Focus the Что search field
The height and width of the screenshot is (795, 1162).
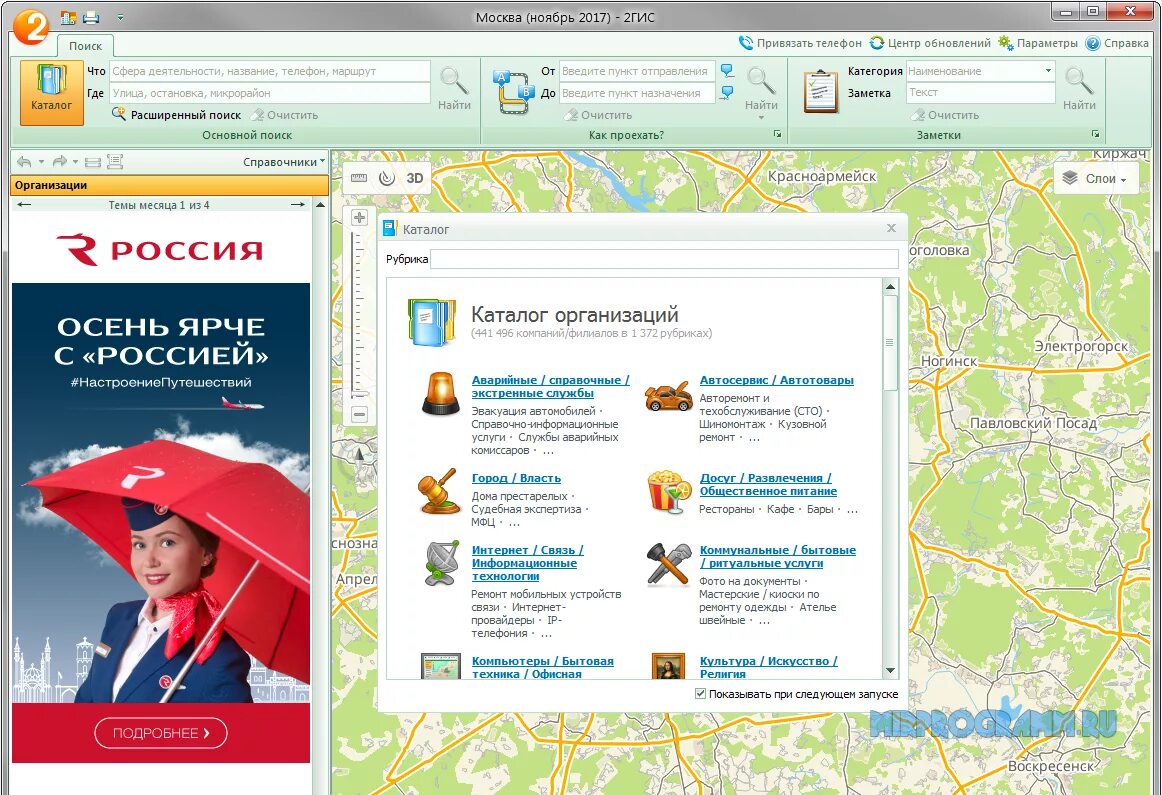click(x=270, y=71)
